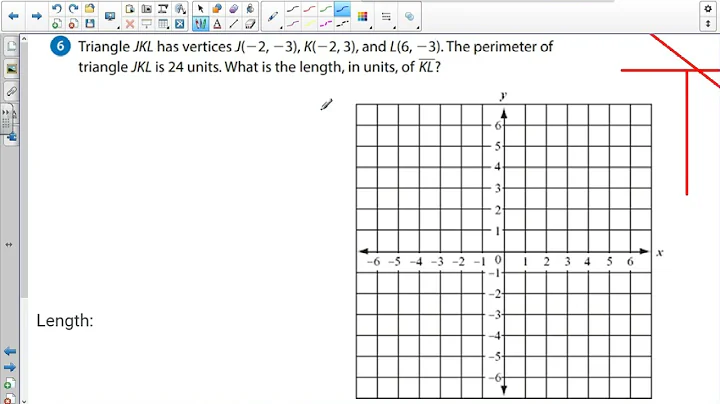The image size is (720, 404).
Task: Choose the red pen style
Action: 309,9
